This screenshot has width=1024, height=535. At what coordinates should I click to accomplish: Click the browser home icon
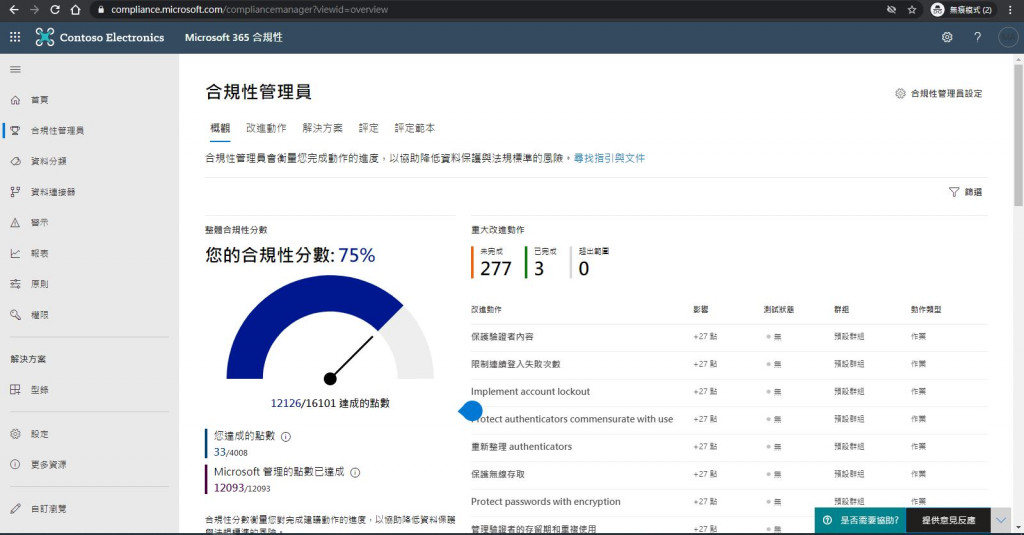click(x=75, y=10)
